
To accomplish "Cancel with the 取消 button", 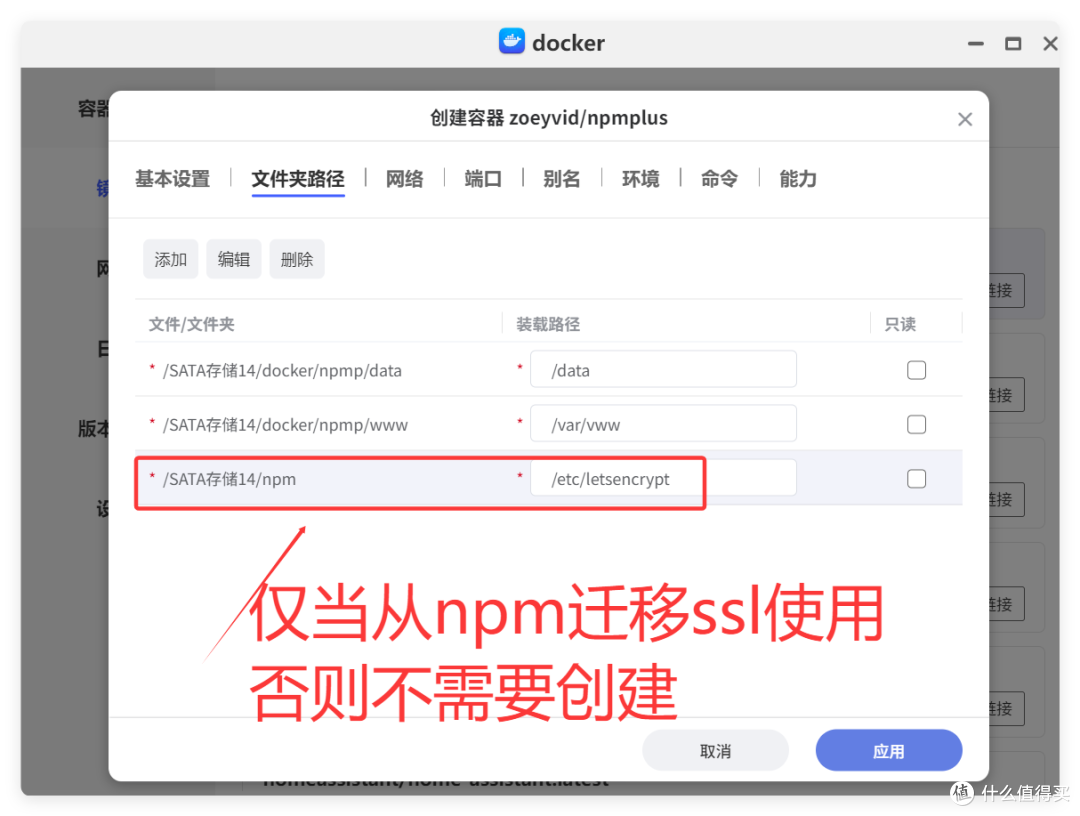I will coord(715,751).
